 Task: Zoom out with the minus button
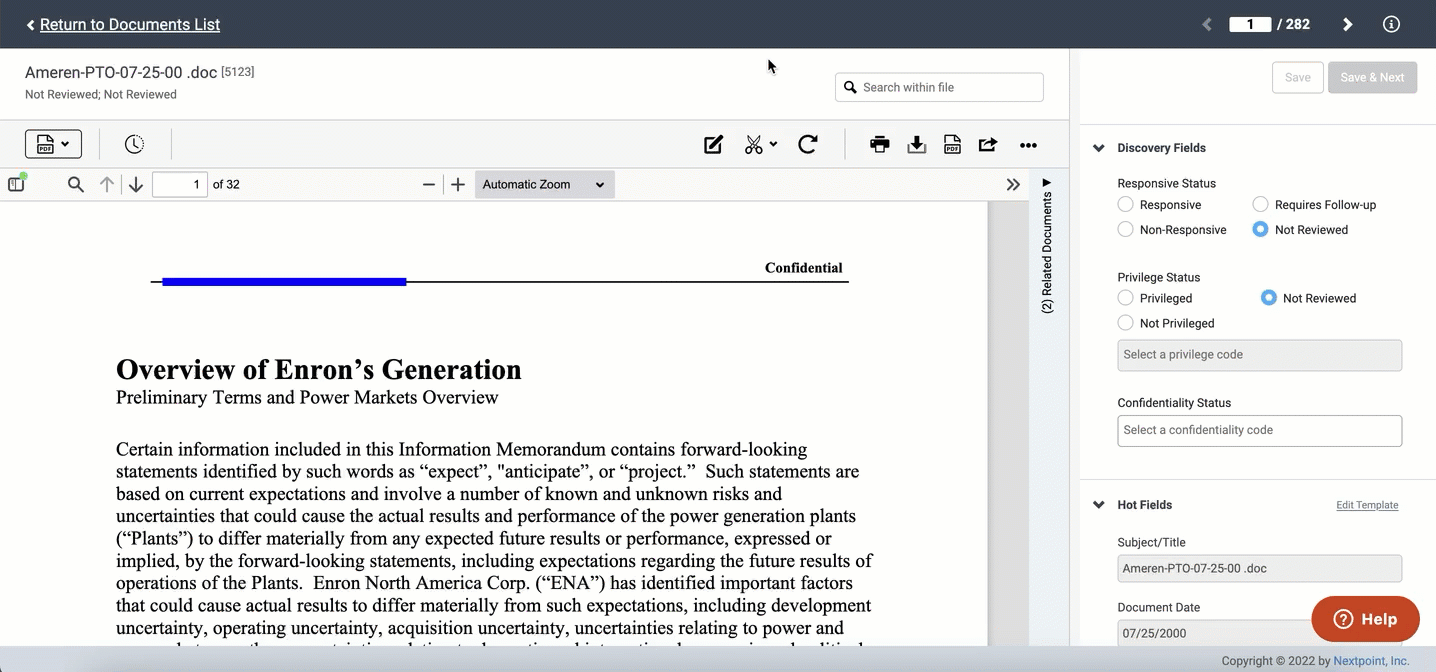[x=429, y=184]
